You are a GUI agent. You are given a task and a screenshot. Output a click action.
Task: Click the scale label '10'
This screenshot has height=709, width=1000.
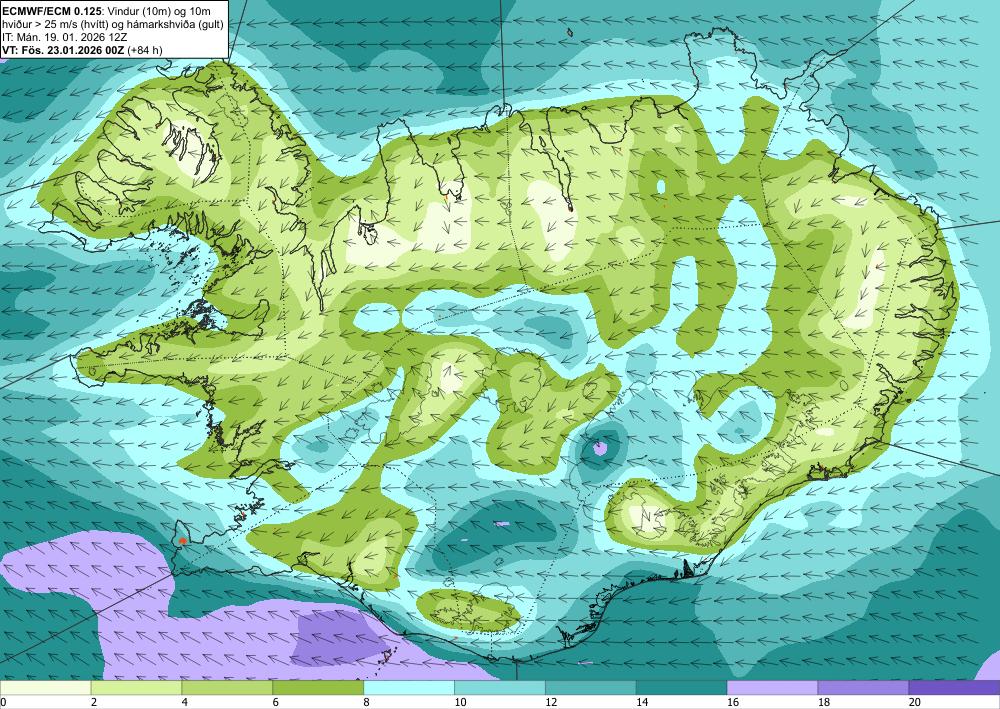[460, 703]
